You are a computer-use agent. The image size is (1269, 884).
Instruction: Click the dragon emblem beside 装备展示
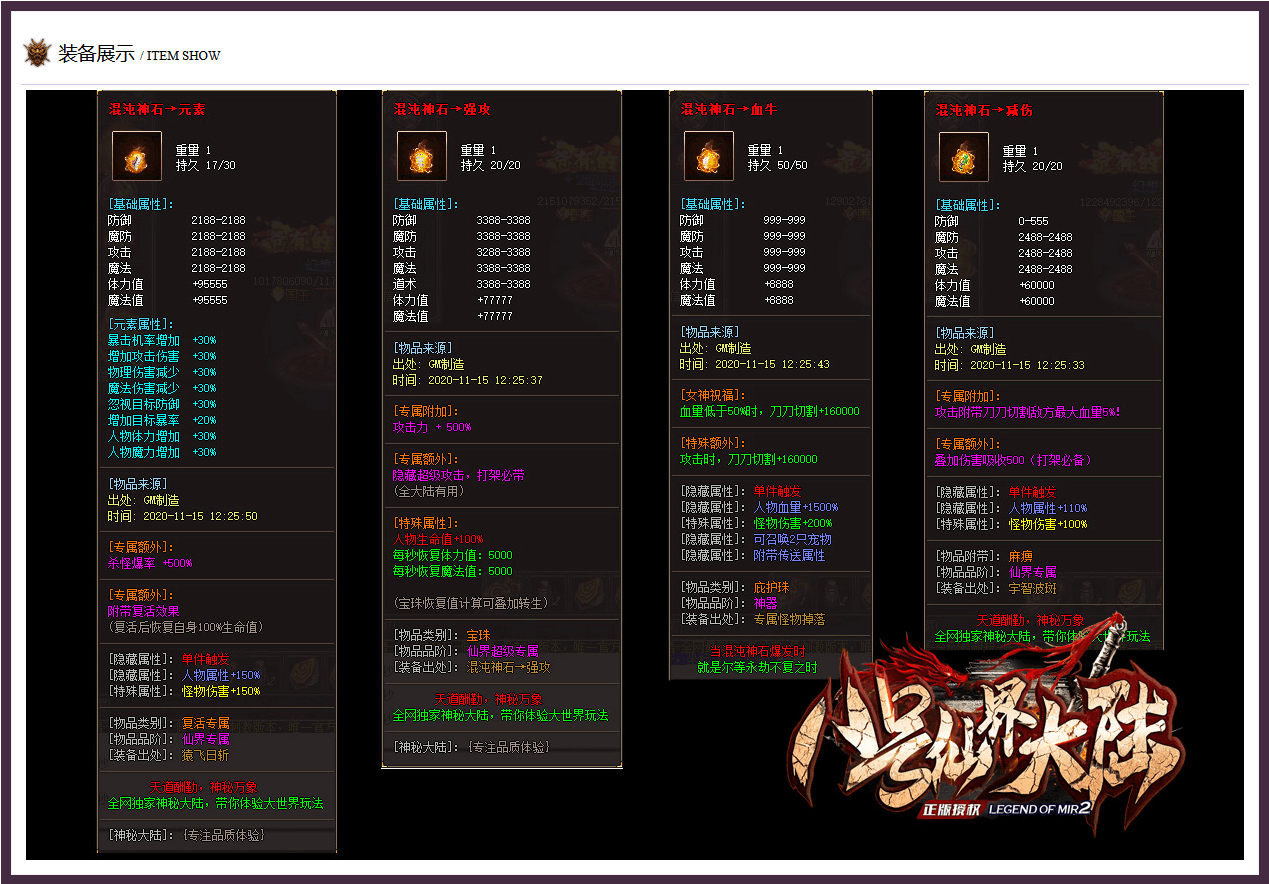[x=37, y=53]
